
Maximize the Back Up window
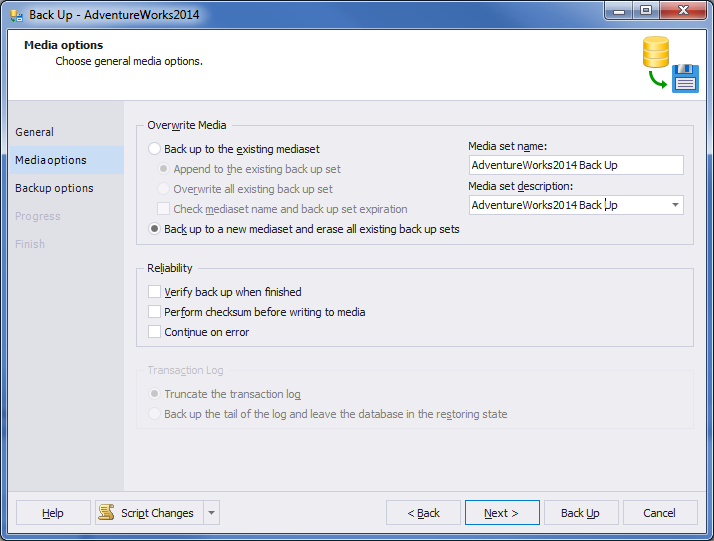tap(646, 11)
